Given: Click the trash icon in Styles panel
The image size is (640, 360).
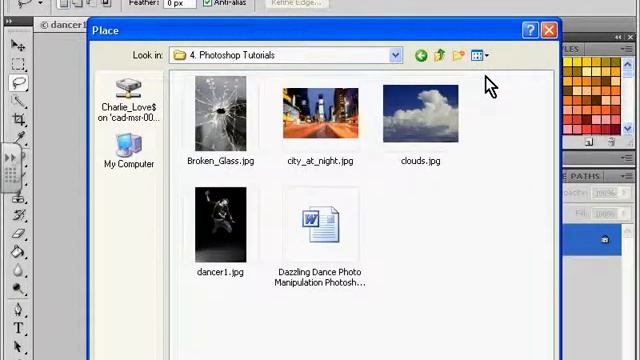Looking at the screenshot, I should coord(611,142).
